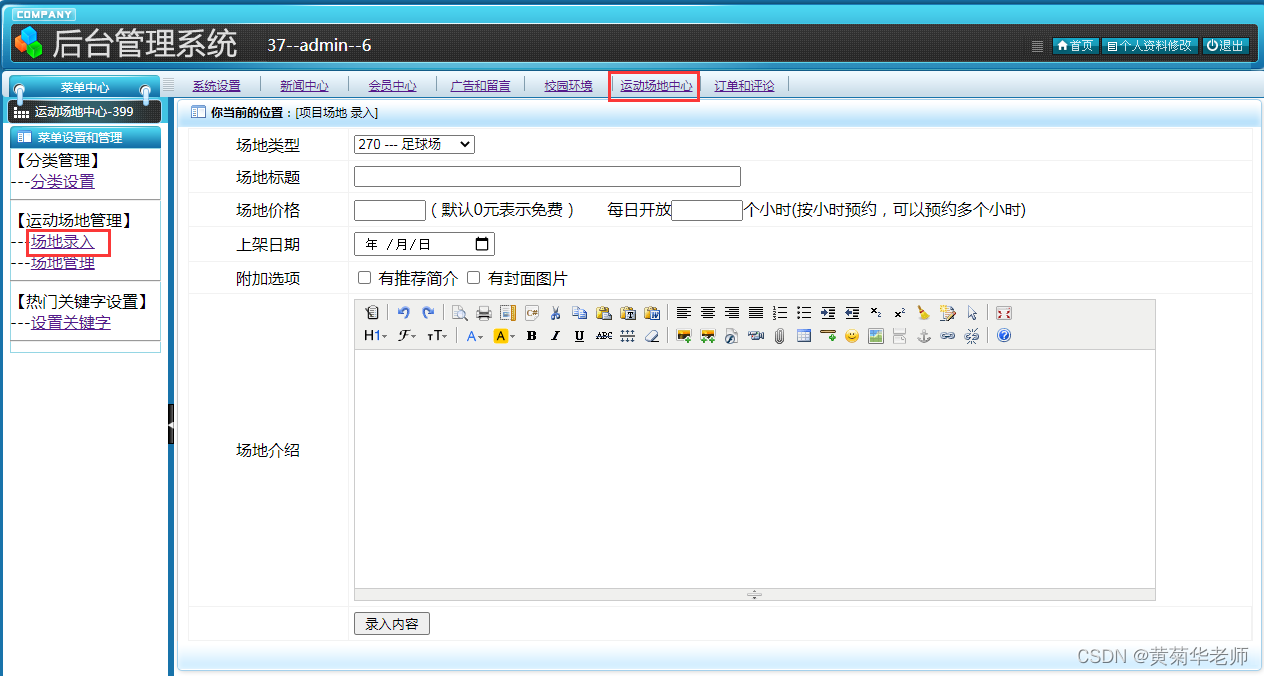Go to 首页 home button
This screenshot has height=676, width=1264.
point(1076,46)
